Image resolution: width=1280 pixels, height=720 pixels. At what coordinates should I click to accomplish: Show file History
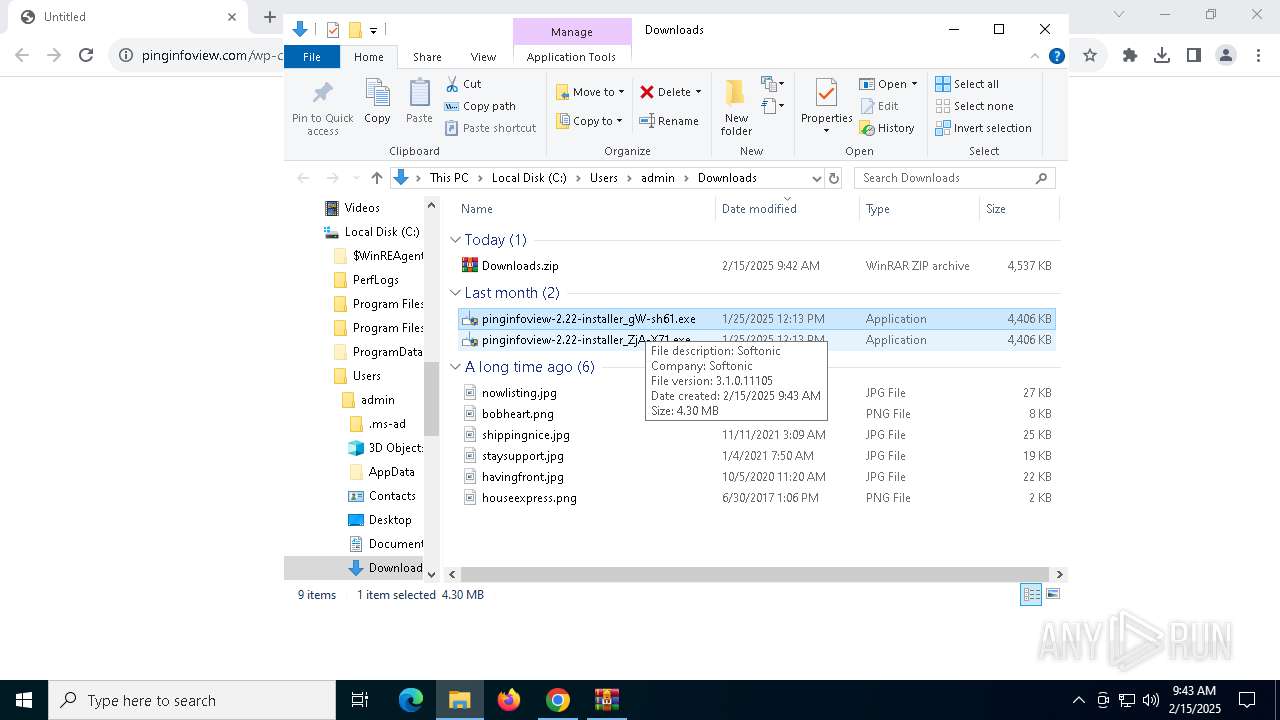tap(887, 128)
